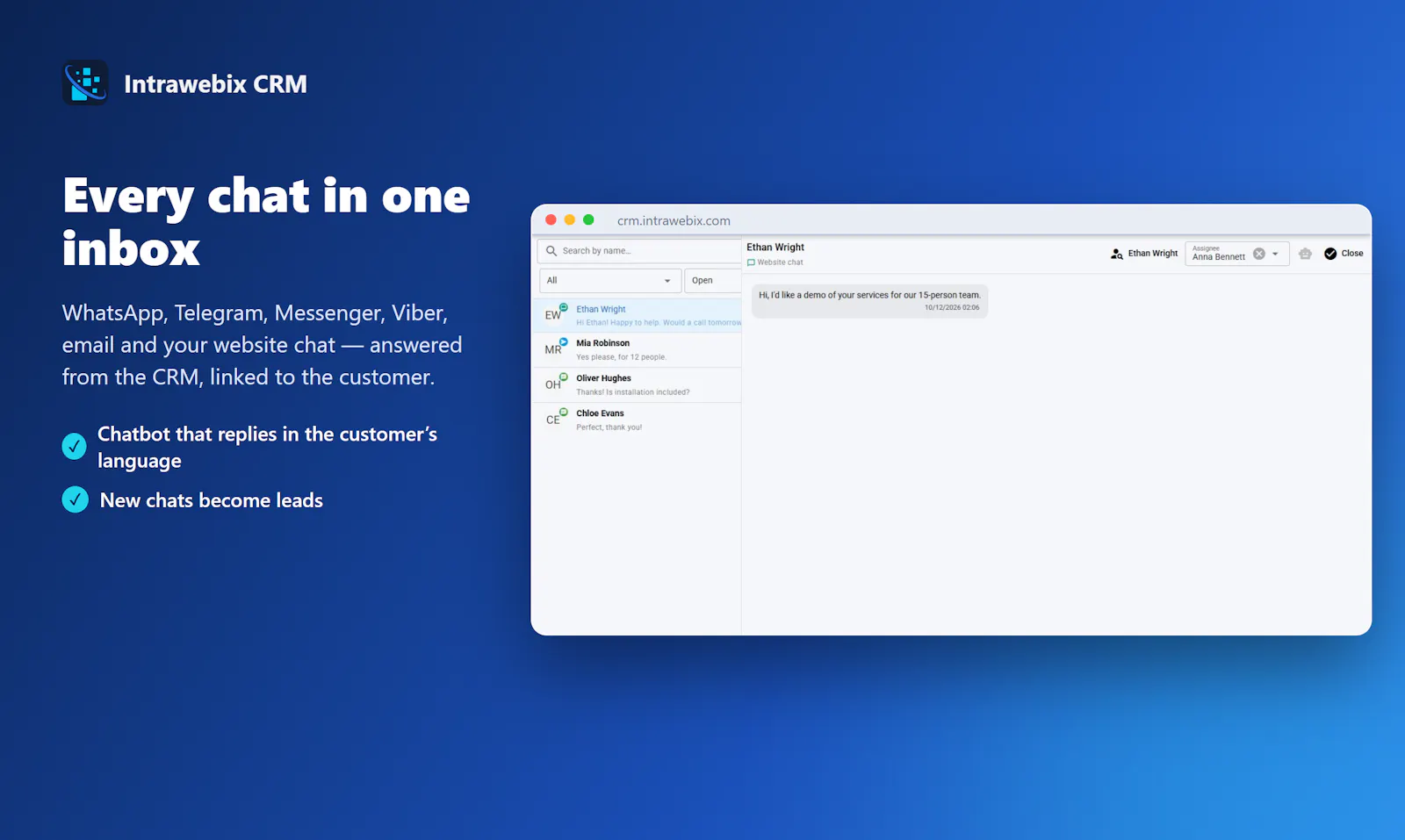1405x840 pixels.
Task: Click in the 'Search by name' field
Action: point(639,251)
